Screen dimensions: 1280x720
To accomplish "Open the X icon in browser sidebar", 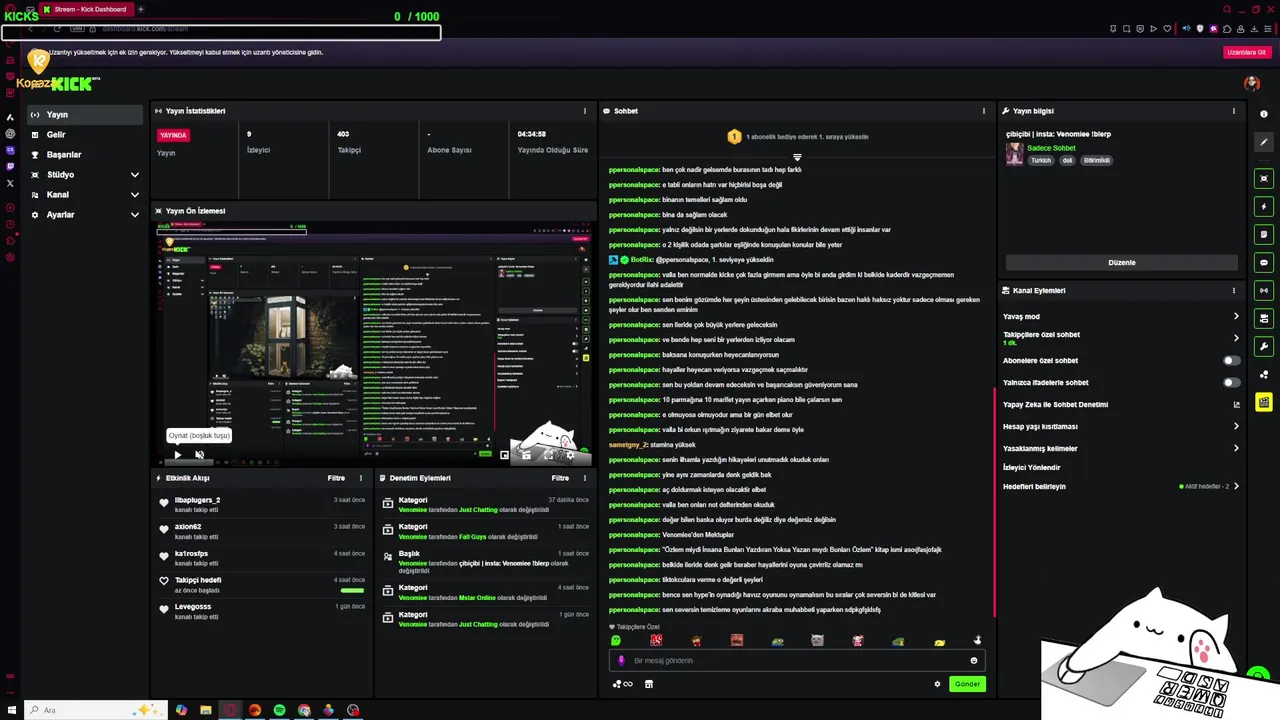I will [x=10, y=184].
